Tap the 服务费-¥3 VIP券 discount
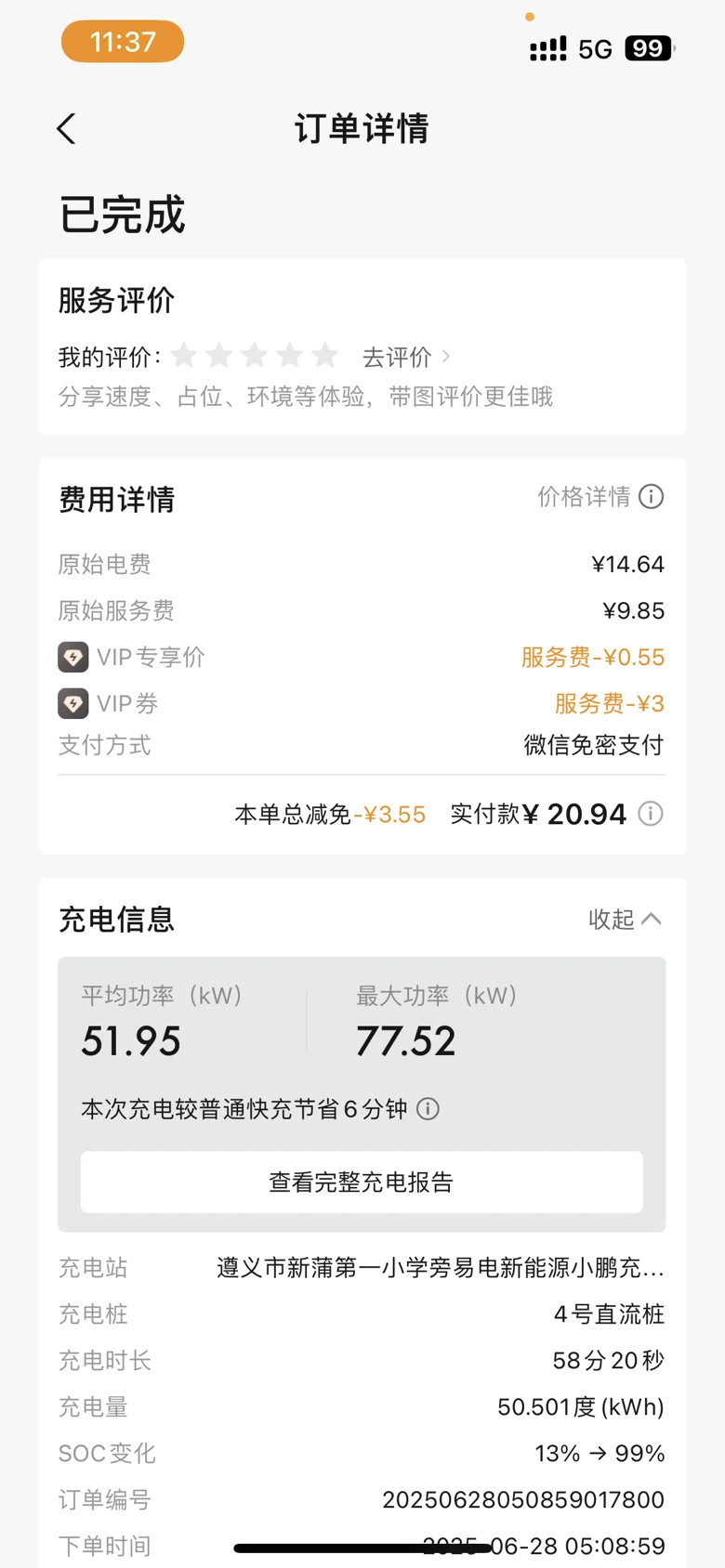Image resolution: width=725 pixels, height=1568 pixels. (610, 703)
